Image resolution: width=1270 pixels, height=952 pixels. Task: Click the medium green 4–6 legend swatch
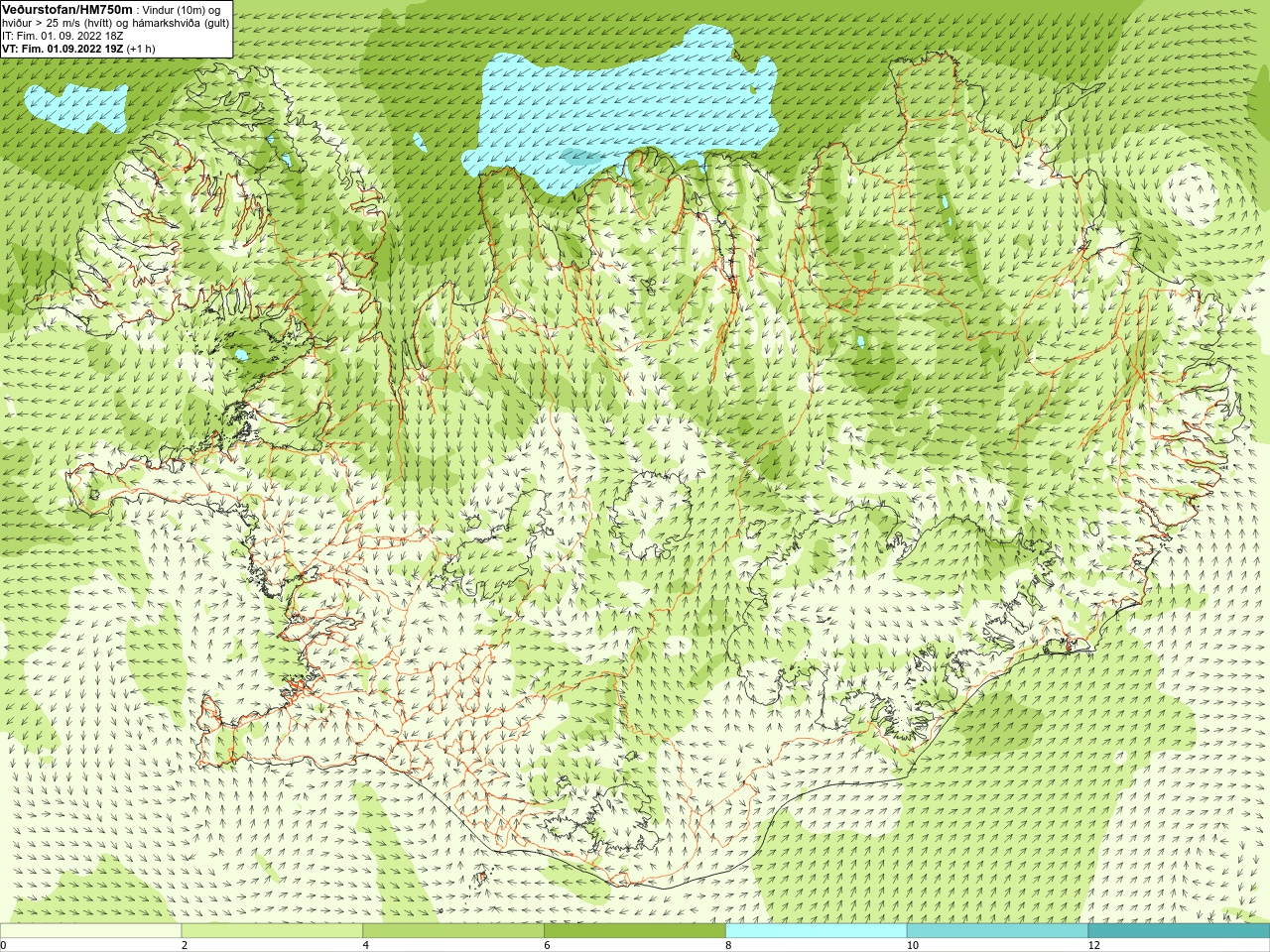coord(453,931)
